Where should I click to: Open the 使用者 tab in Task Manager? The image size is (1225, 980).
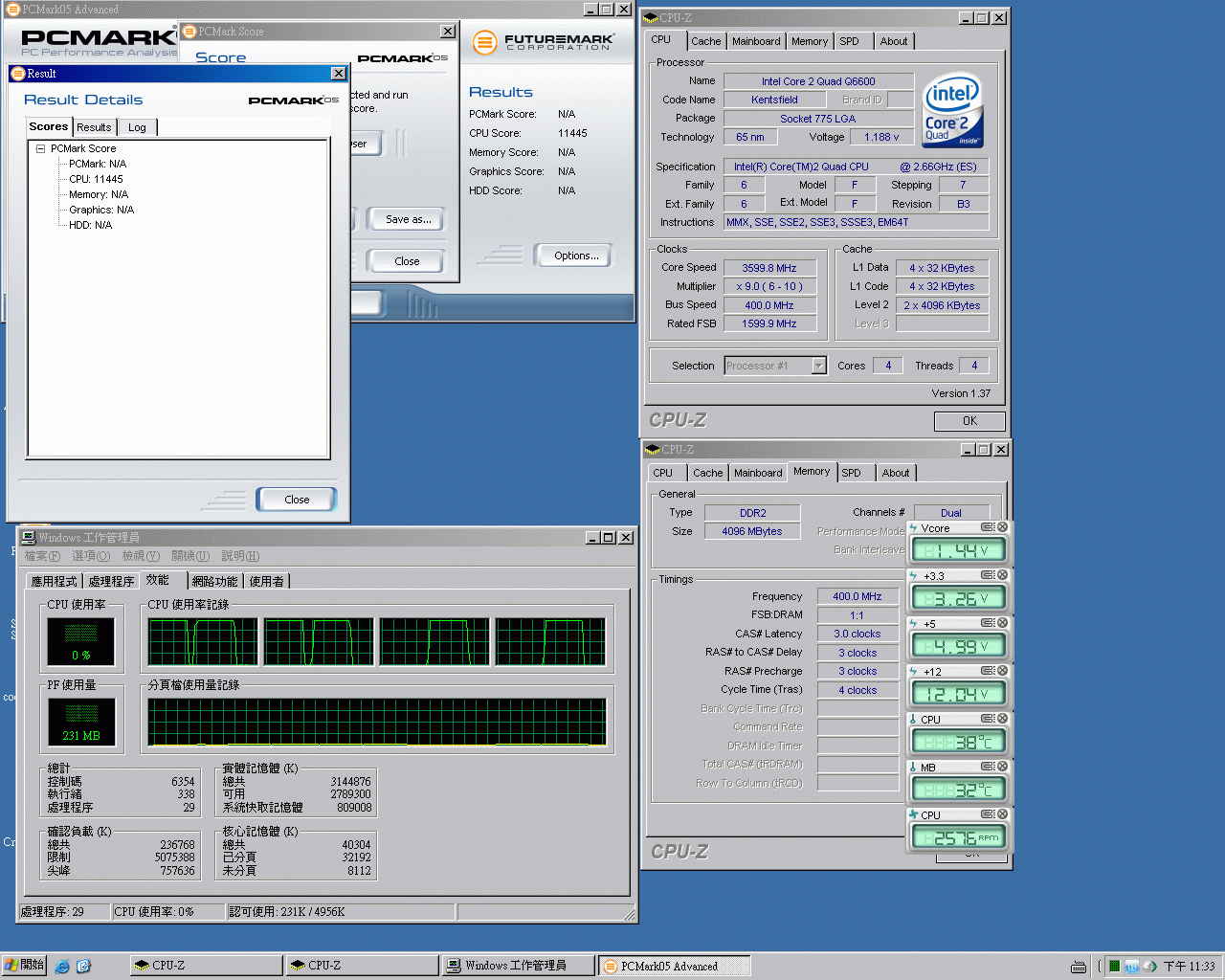[x=266, y=581]
